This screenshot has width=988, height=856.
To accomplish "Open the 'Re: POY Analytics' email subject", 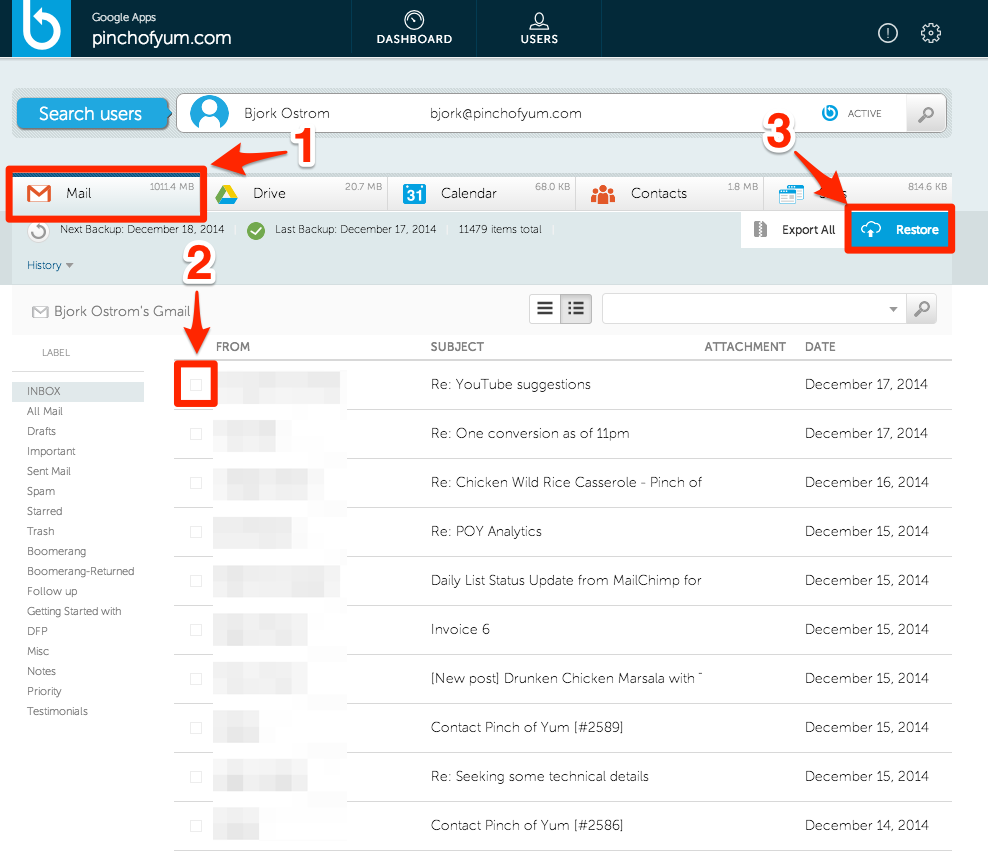I will click(486, 532).
